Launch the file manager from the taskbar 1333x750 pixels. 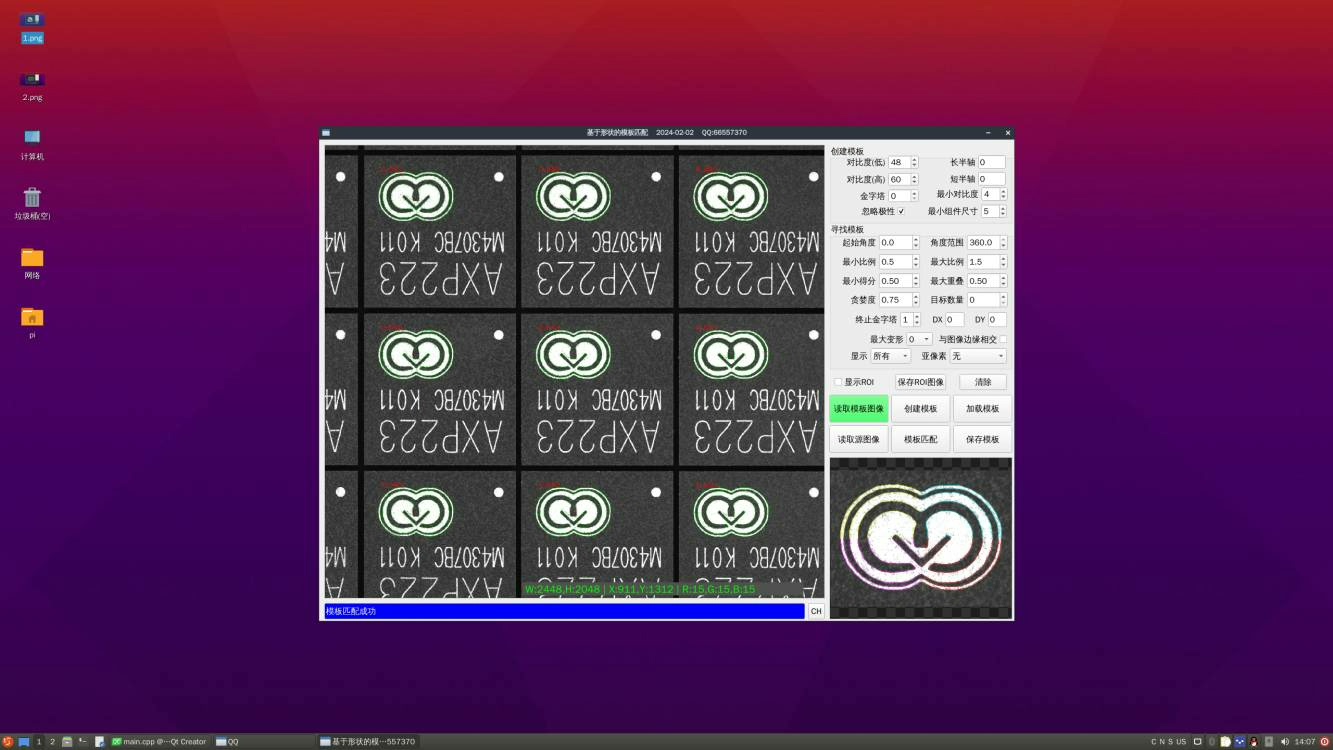67,742
